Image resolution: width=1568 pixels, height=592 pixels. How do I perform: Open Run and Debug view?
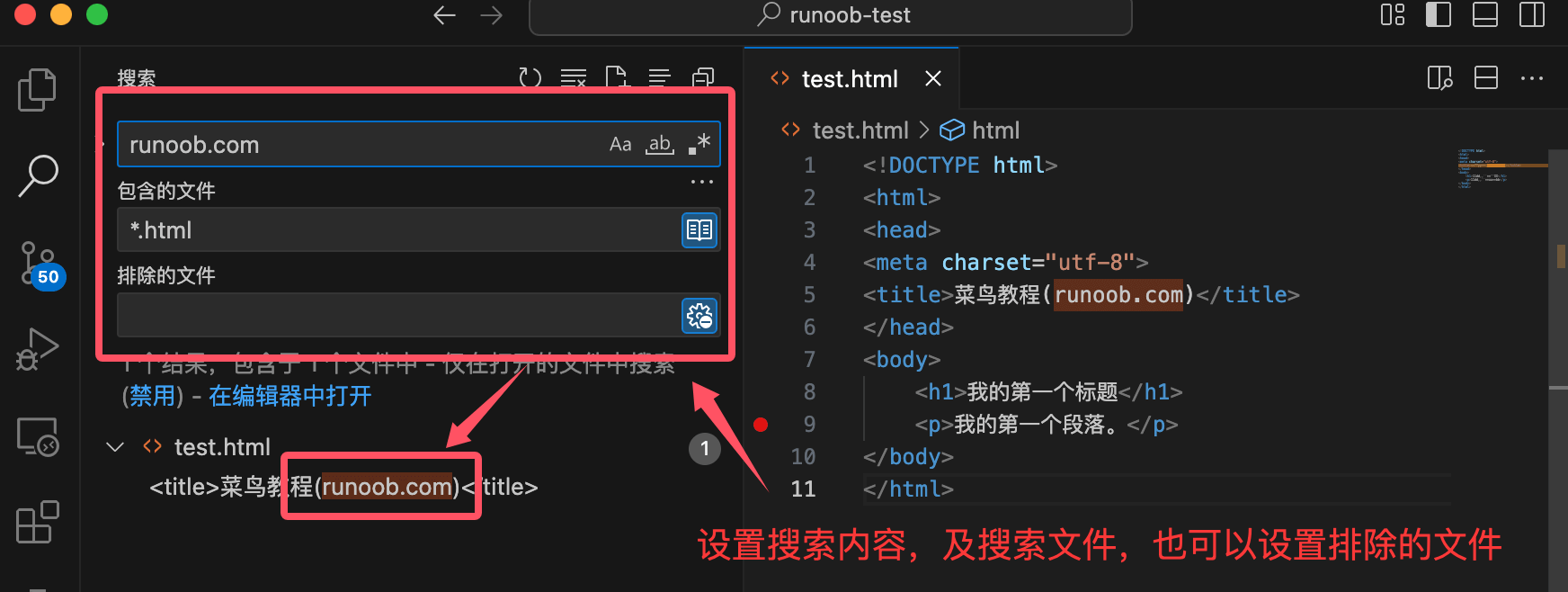37,349
